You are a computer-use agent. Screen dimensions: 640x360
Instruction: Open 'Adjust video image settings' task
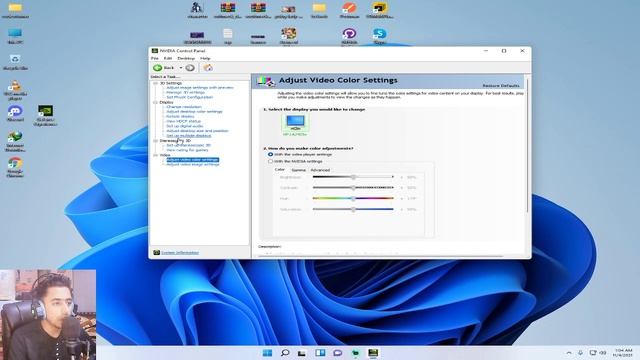pos(193,164)
